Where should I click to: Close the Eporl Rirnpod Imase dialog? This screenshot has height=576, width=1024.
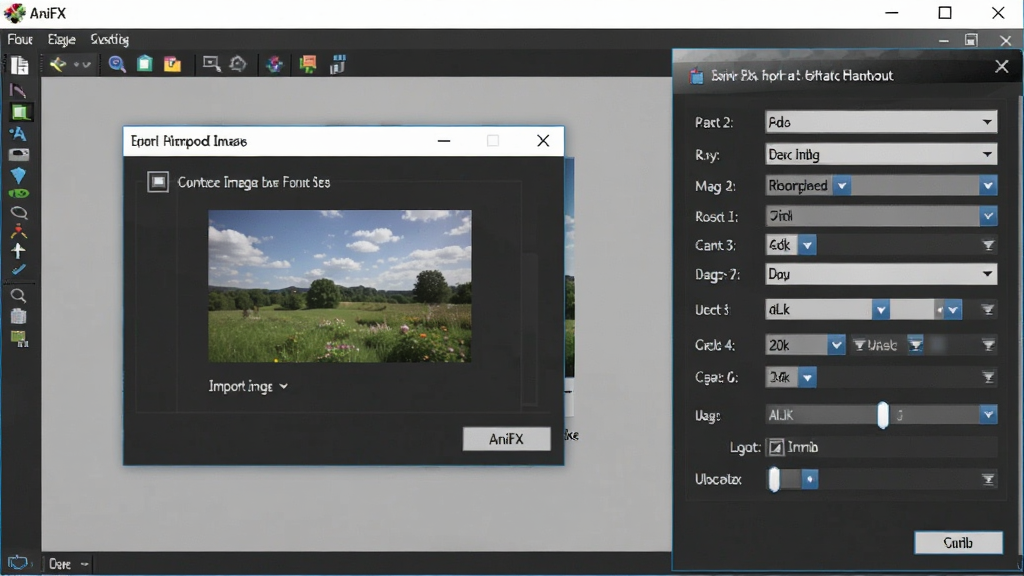click(543, 141)
